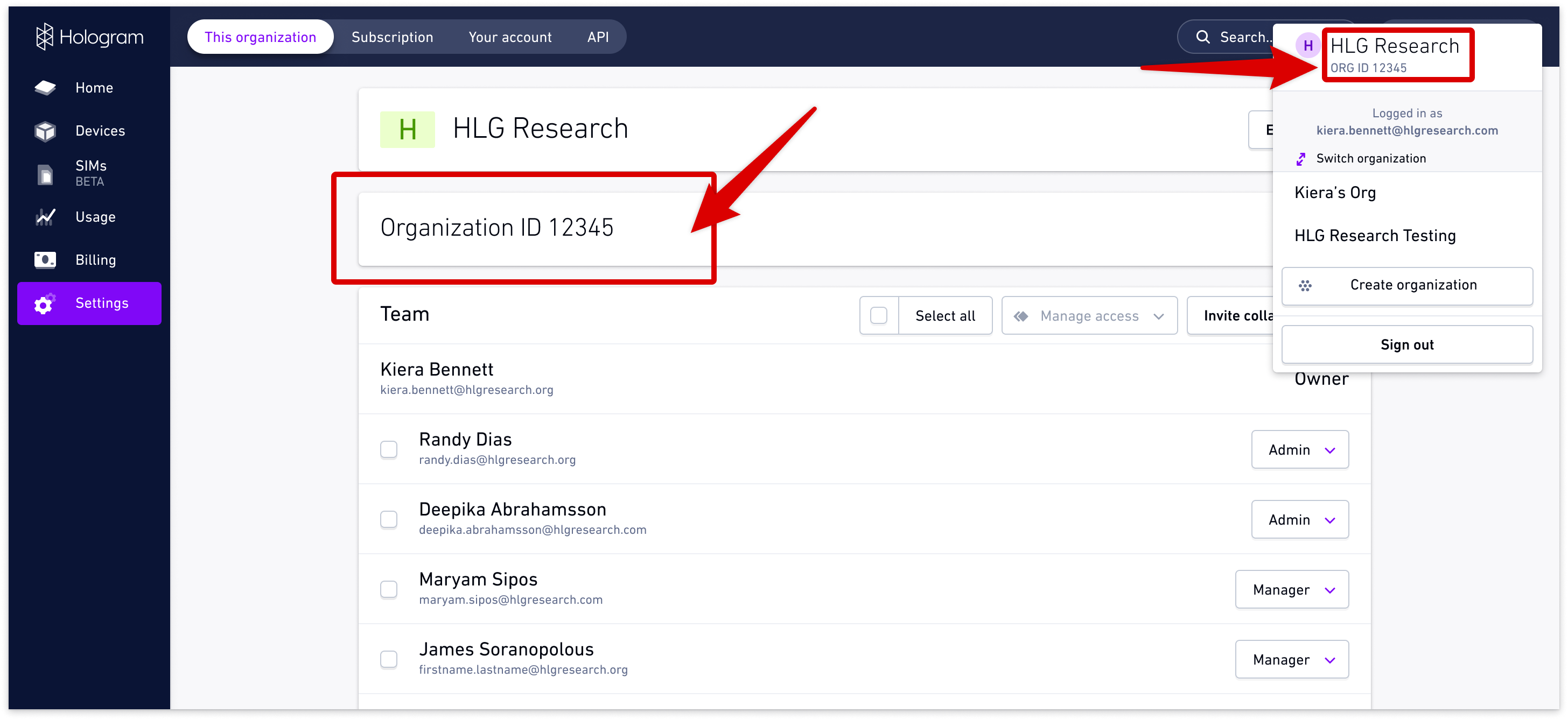Click the search magnifier icon
1568x720 pixels.
(x=1203, y=37)
